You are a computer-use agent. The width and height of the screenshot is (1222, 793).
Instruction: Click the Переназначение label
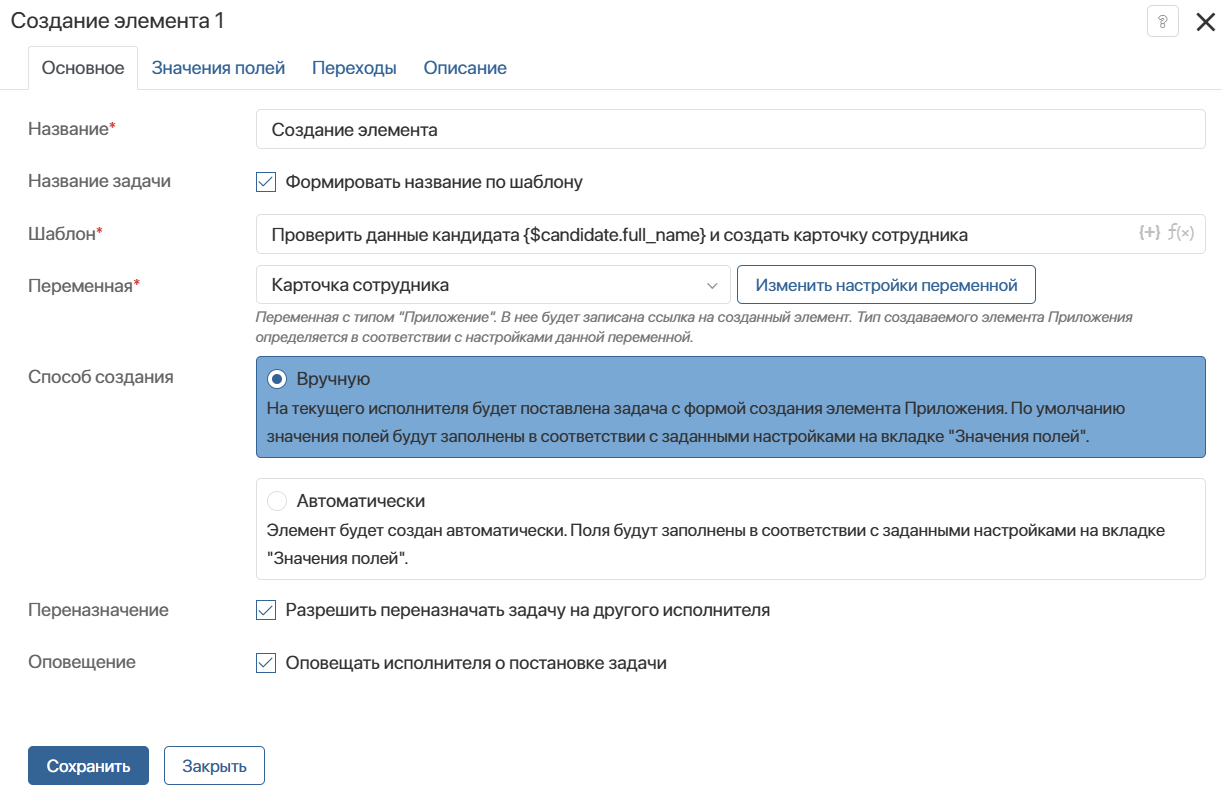98,610
